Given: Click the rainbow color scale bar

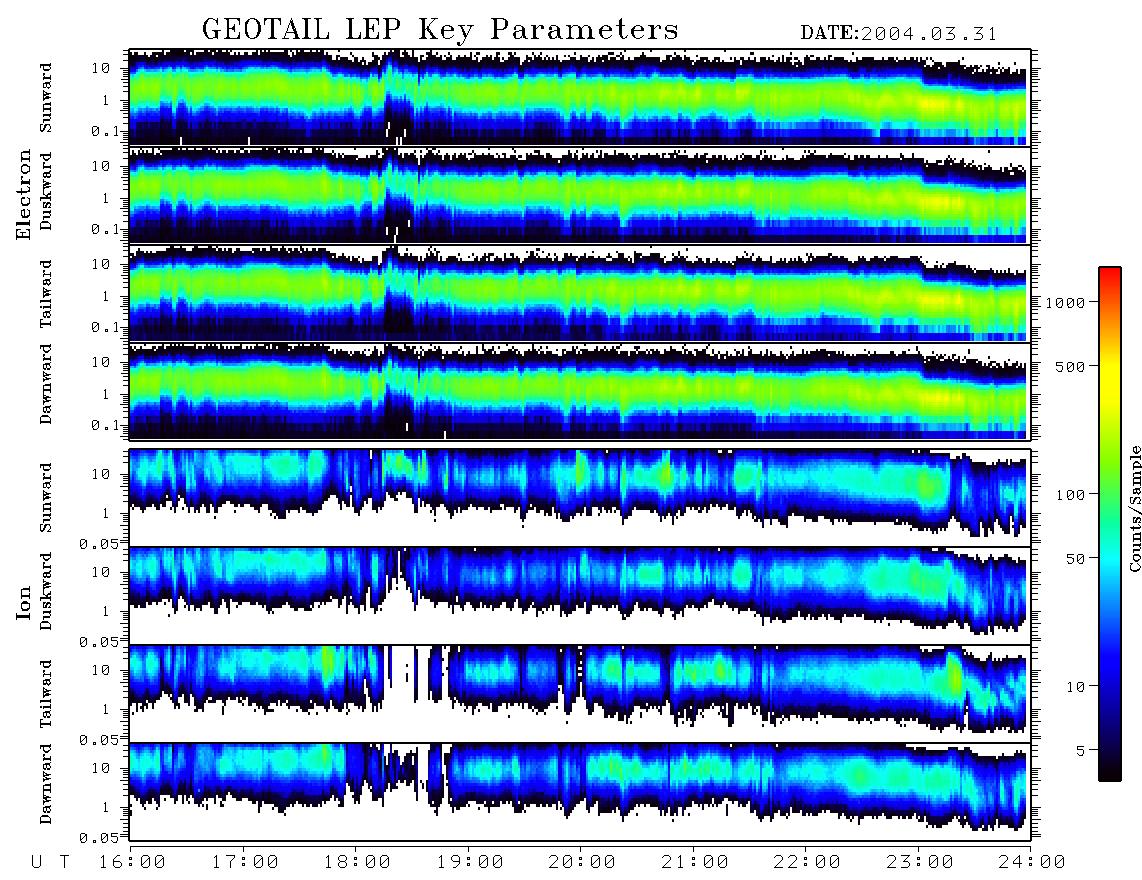Looking at the screenshot, I should pyautogui.click(x=1110, y=525).
